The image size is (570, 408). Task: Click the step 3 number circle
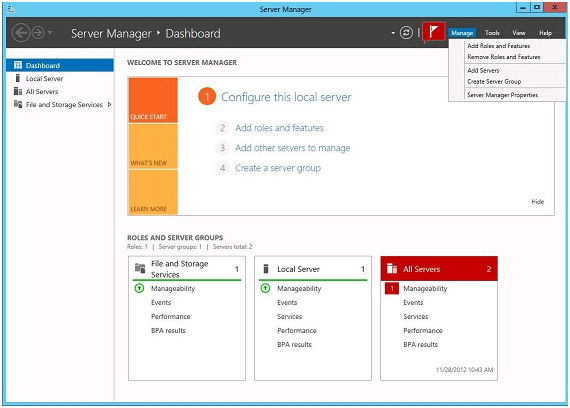[x=222, y=148]
